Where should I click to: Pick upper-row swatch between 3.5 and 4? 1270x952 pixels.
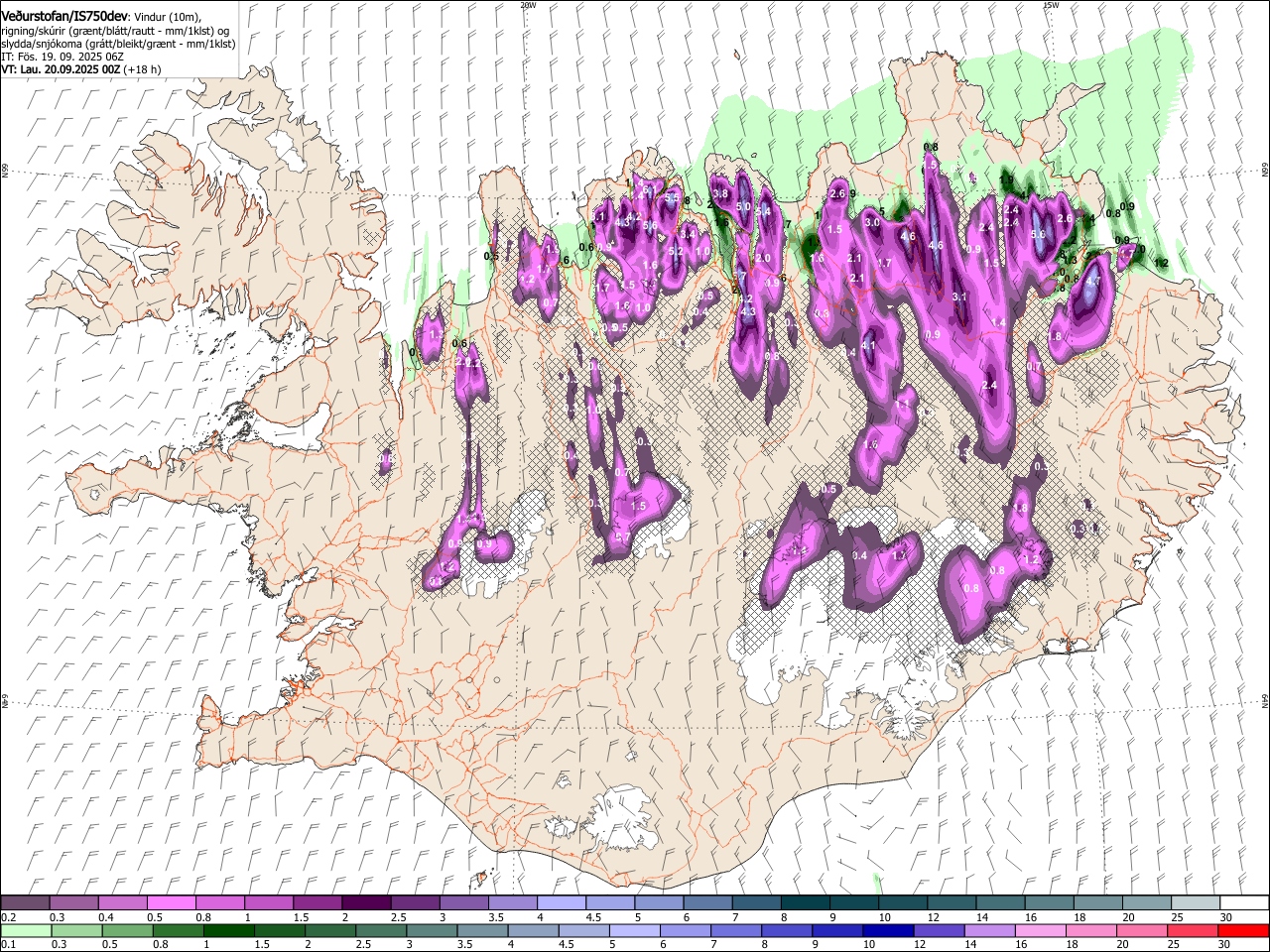click(x=513, y=903)
